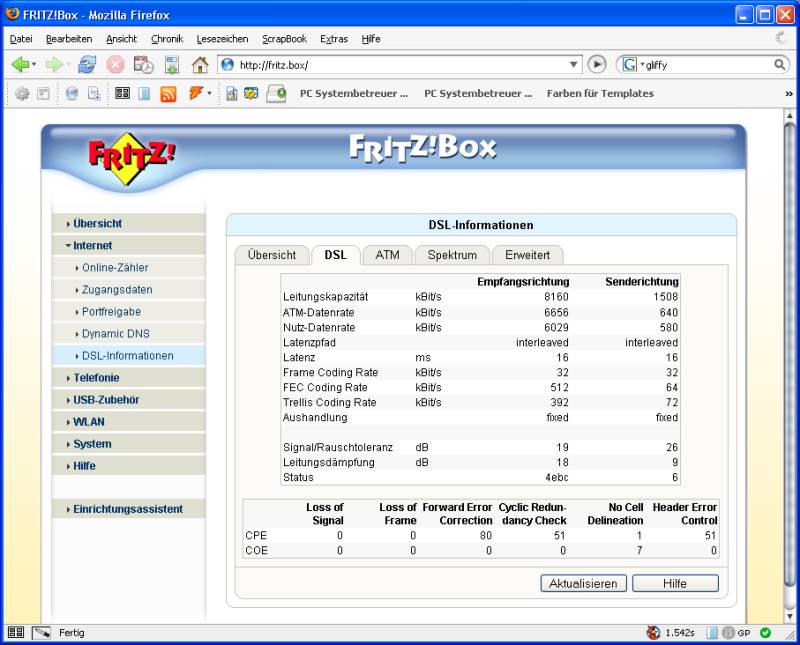This screenshot has height=645, width=800.
Task: Click the green checkmark status bar icon
Action: coord(765,633)
